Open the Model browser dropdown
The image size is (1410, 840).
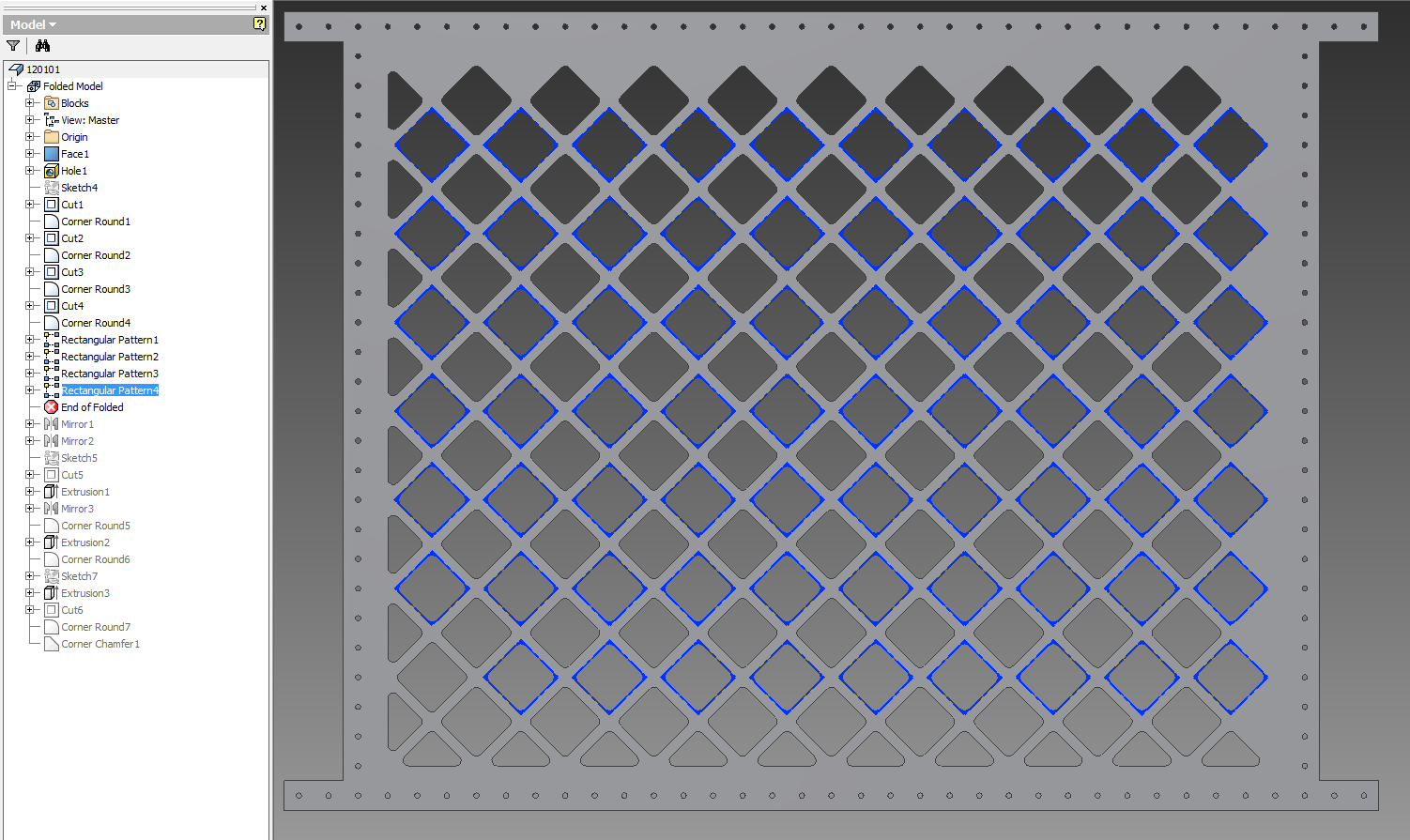point(34,25)
